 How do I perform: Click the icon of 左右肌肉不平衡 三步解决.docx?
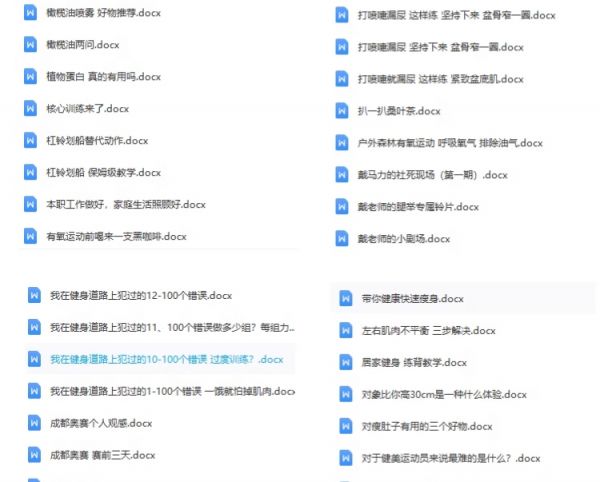pyautogui.click(x=346, y=331)
